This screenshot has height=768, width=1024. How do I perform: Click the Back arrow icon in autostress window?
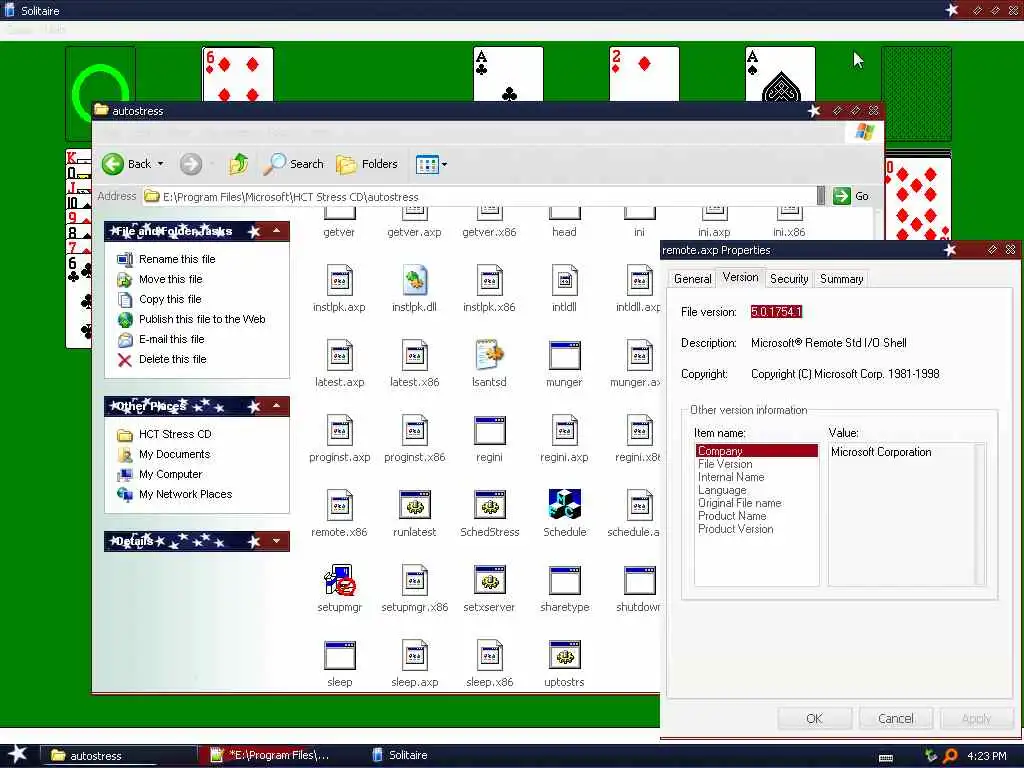pos(112,164)
